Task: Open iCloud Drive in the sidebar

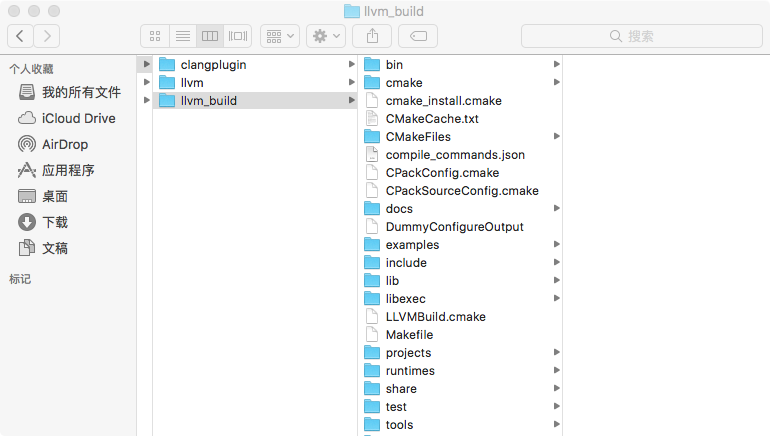Action: point(69,118)
